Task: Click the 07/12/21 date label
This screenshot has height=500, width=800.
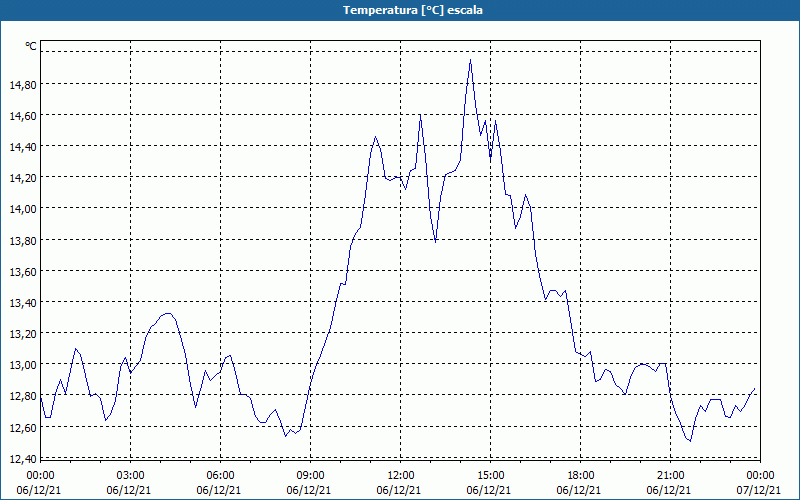Action: click(x=759, y=490)
